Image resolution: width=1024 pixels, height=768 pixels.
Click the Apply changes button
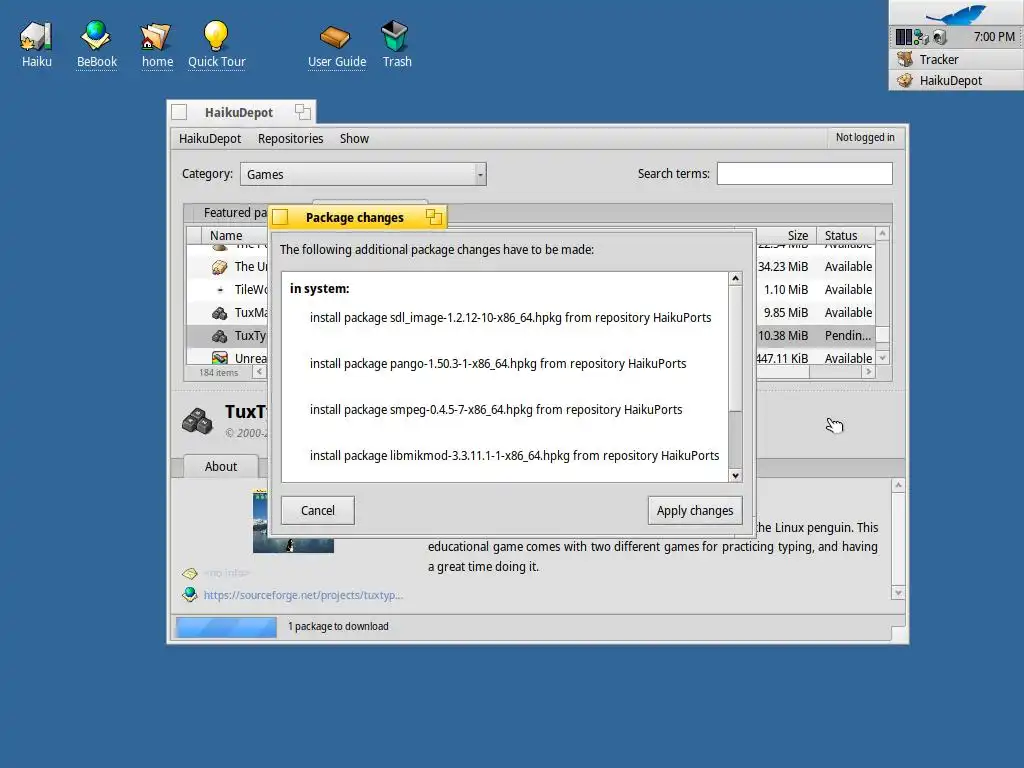point(695,510)
